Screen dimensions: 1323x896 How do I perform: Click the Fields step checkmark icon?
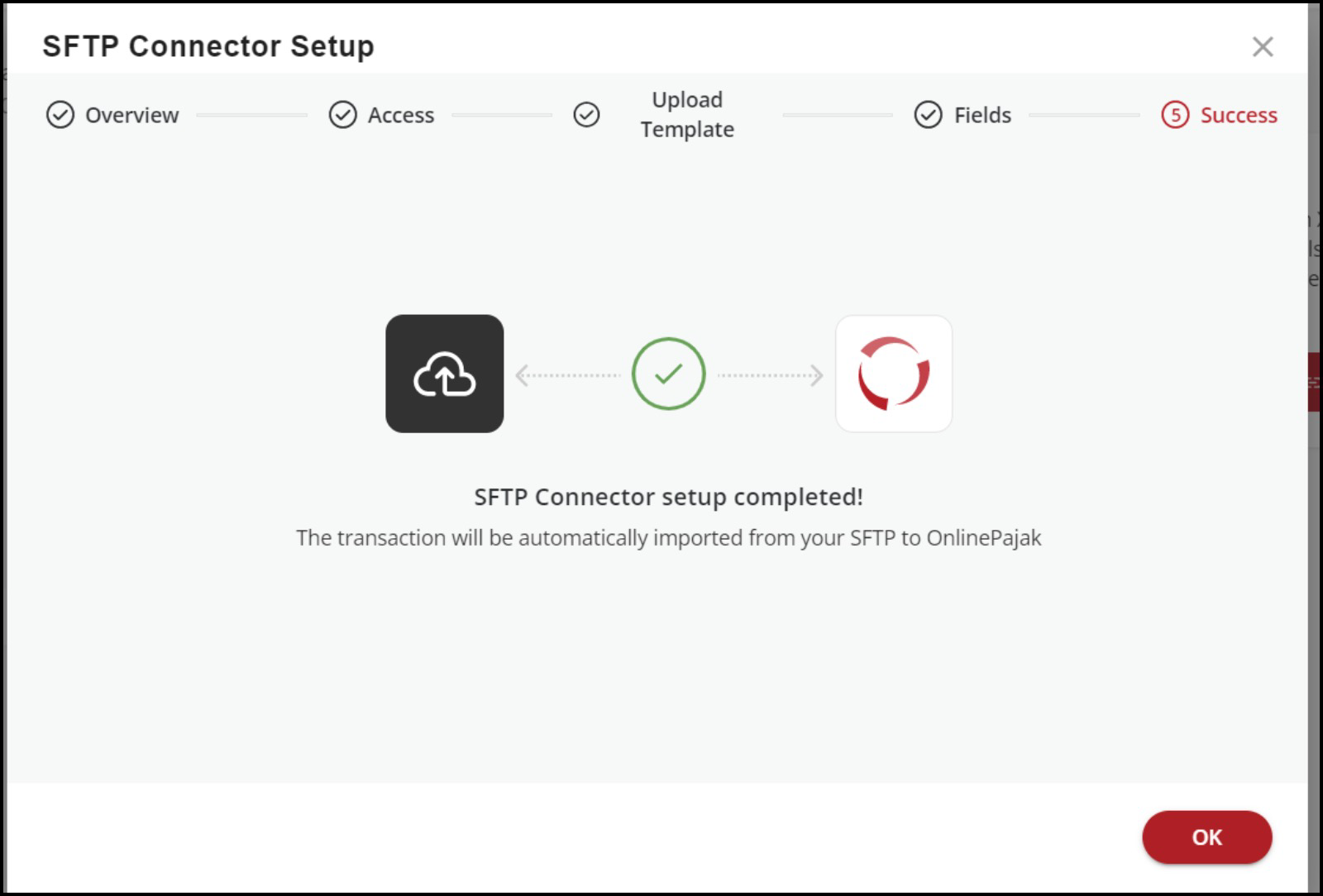[x=928, y=115]
